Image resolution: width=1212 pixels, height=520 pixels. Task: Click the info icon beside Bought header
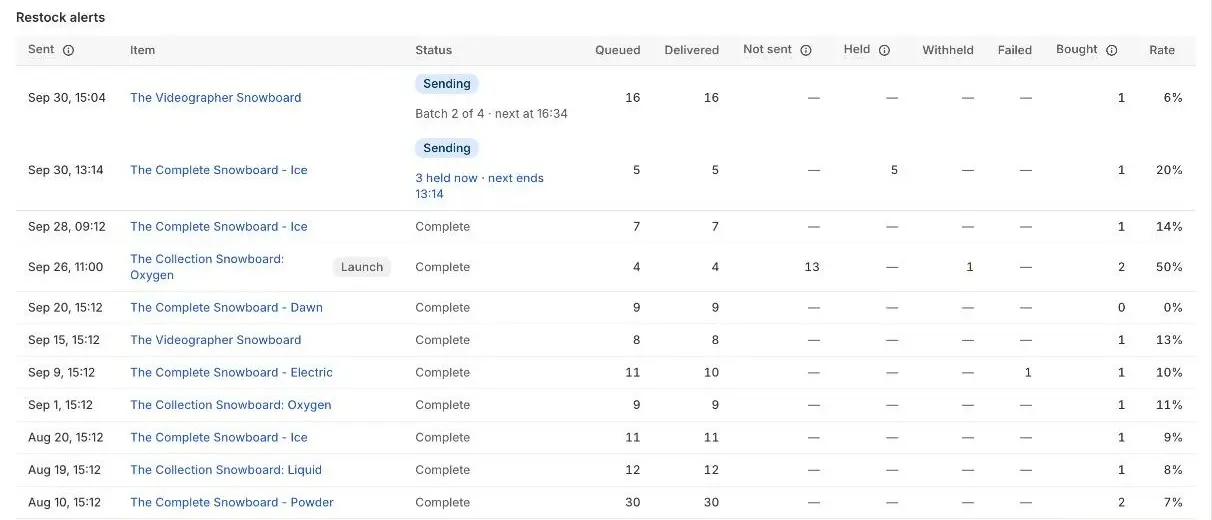tap(1111, 50)
